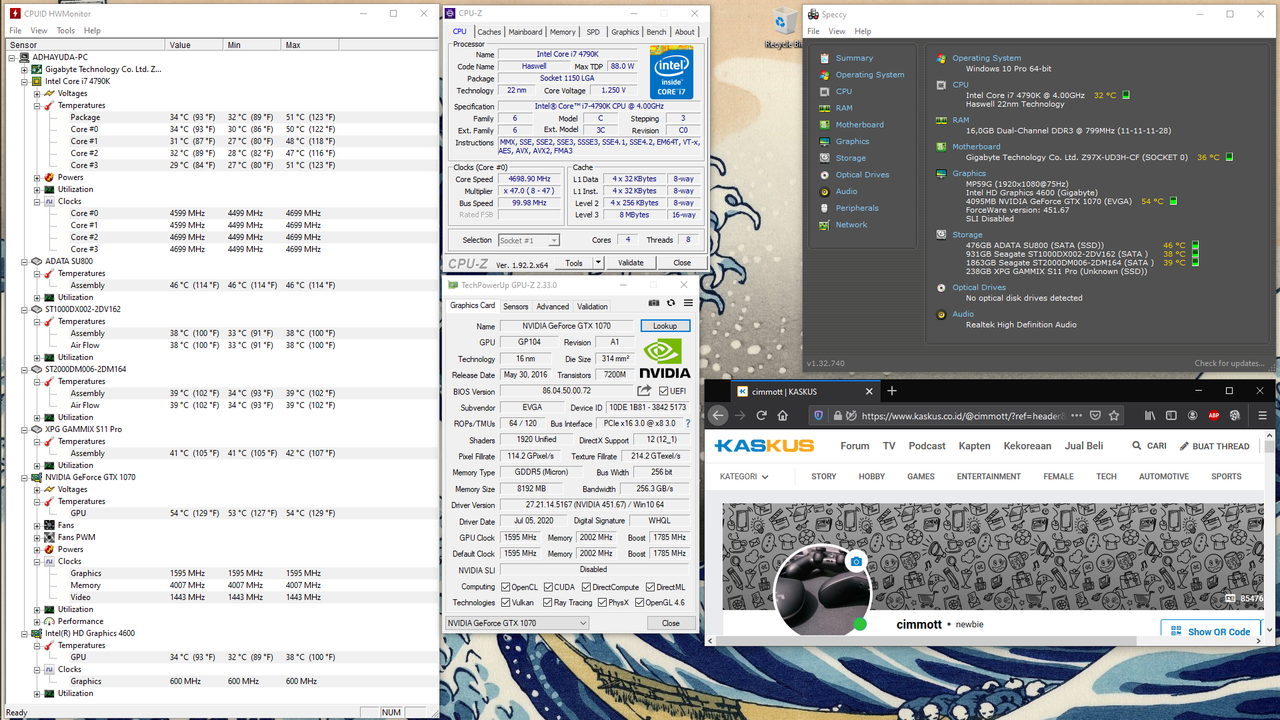This screenshot has width=1280, height=720.
Task: Go to Firefox home page icon
Action: coord(783,415)
